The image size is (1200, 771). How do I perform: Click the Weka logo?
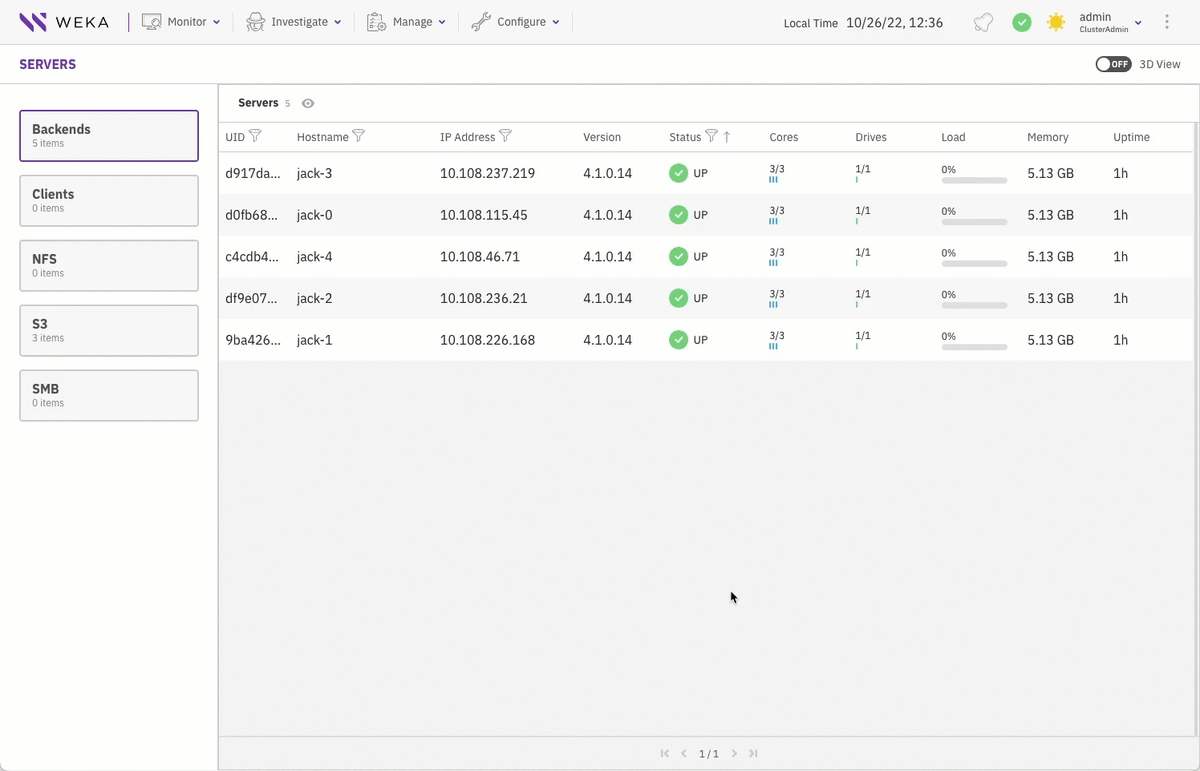(65, 21)
